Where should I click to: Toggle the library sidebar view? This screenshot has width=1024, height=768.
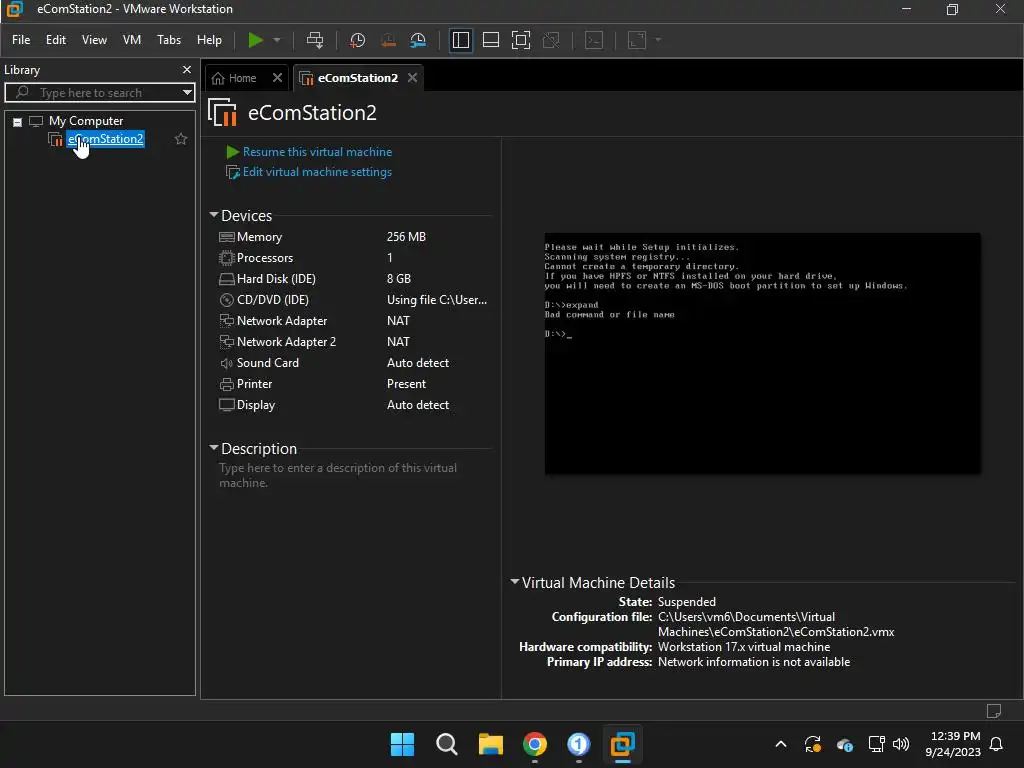click(460, 40)
